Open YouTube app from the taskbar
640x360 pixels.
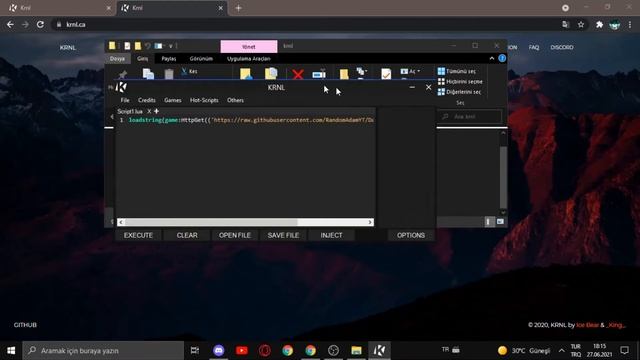(242, 350)
